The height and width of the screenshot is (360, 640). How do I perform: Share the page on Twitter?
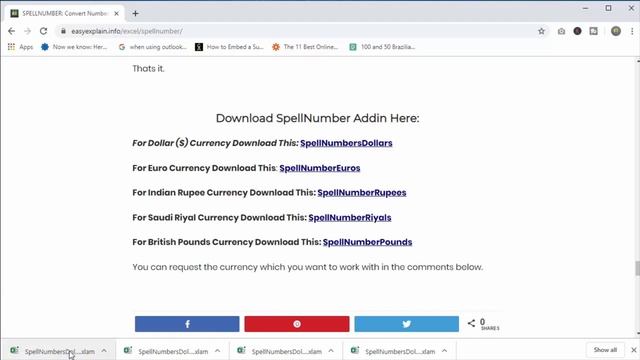(x=407, y=324)
